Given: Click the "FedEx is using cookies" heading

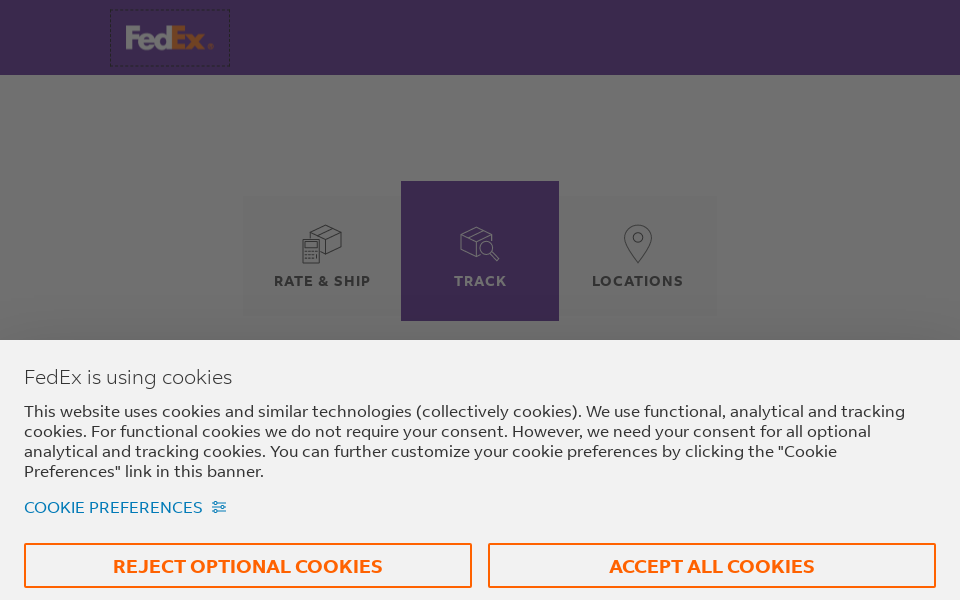Looking at the screenshot, I should (128, 378).
